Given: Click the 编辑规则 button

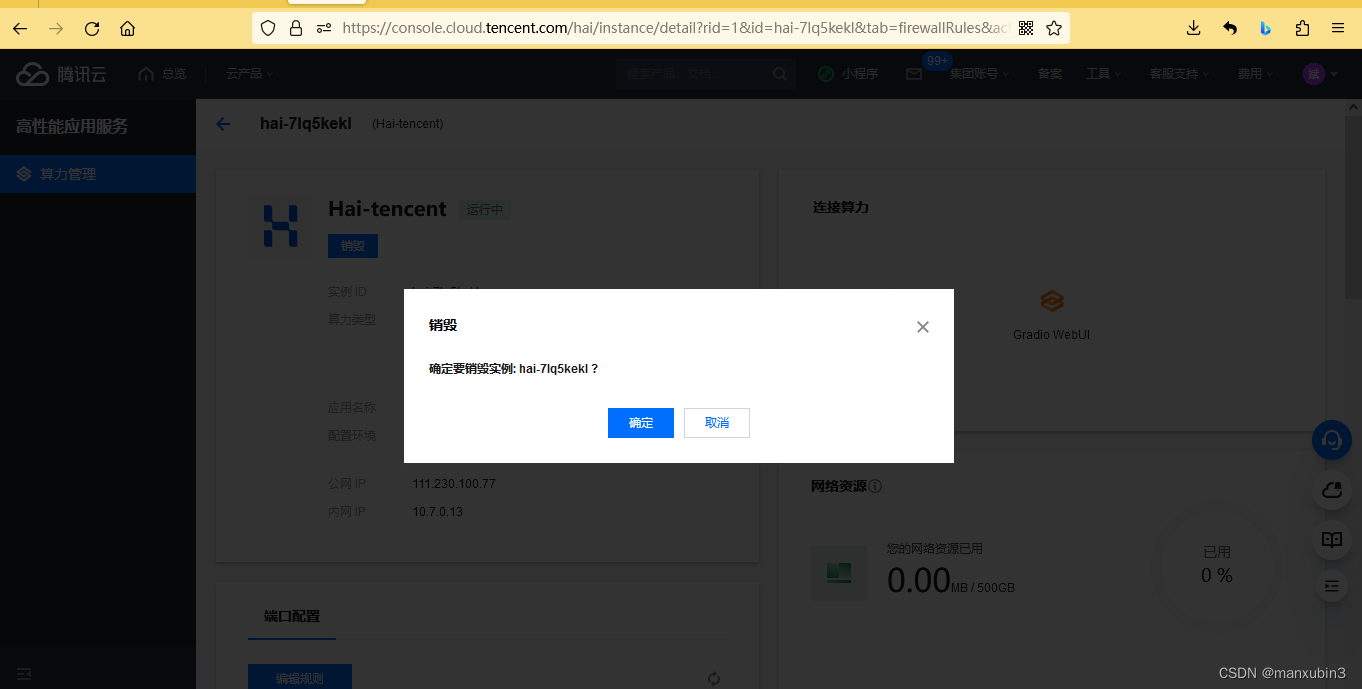Looking at the screenshot, I should 300,677.
